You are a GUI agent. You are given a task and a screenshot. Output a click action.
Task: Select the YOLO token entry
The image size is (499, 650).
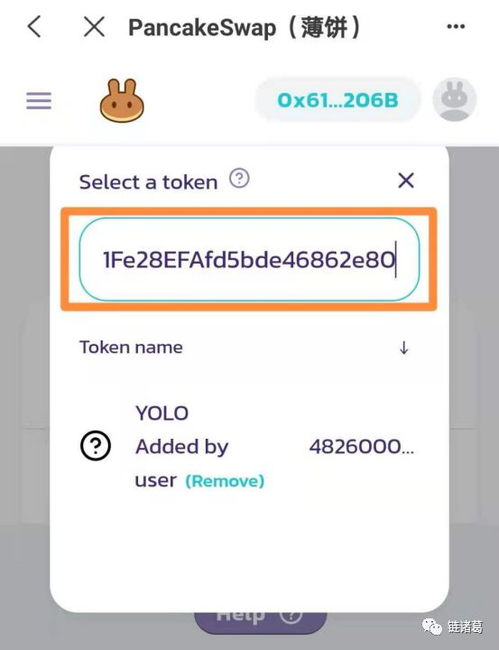247,447
